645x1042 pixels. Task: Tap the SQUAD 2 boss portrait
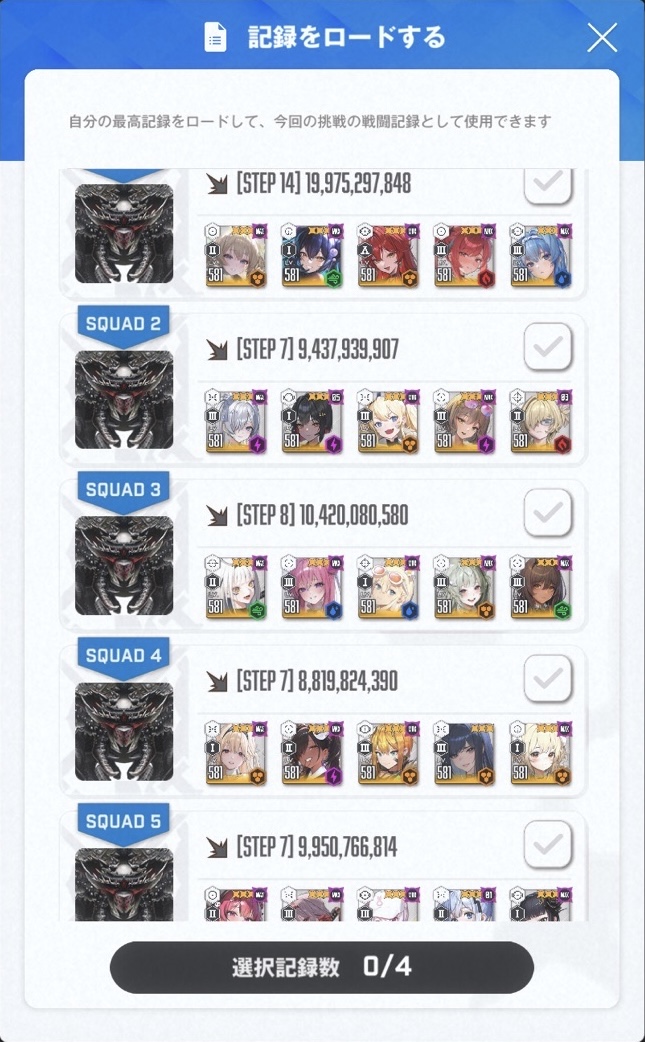(x=124, y=399)
